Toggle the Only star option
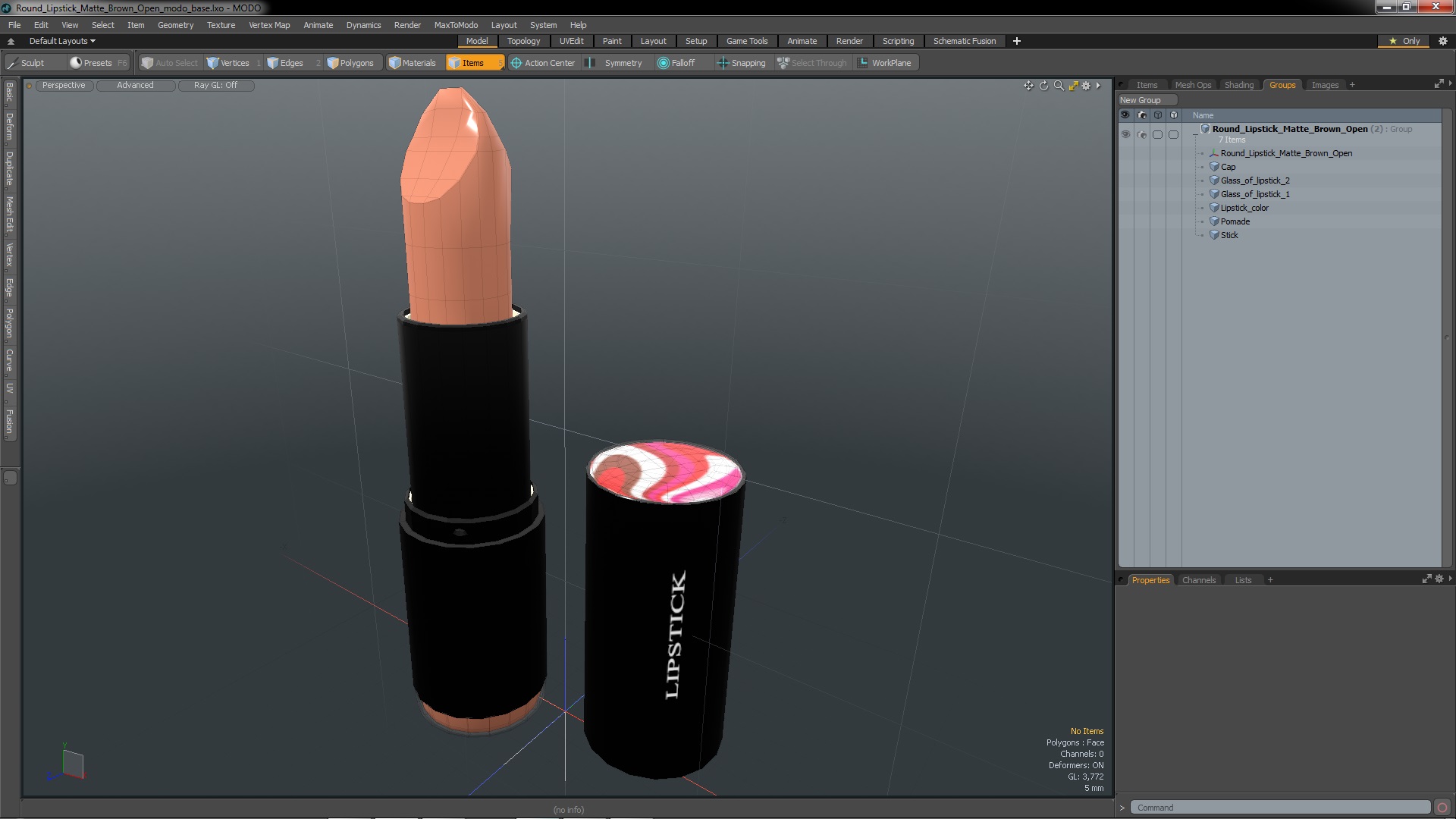Viewport: 1456px width, 819px height. pyautogui.click(x=1404, y=41)
